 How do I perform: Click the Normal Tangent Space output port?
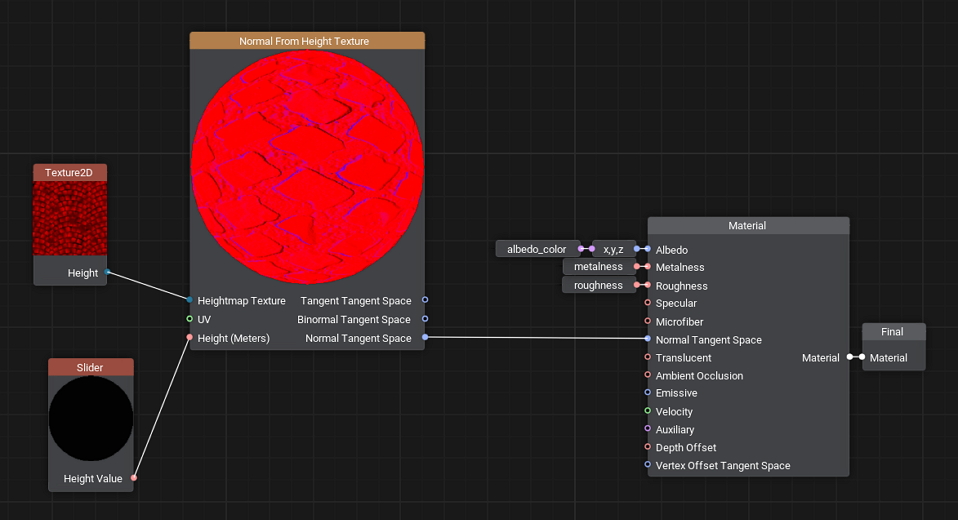(425, 338)
